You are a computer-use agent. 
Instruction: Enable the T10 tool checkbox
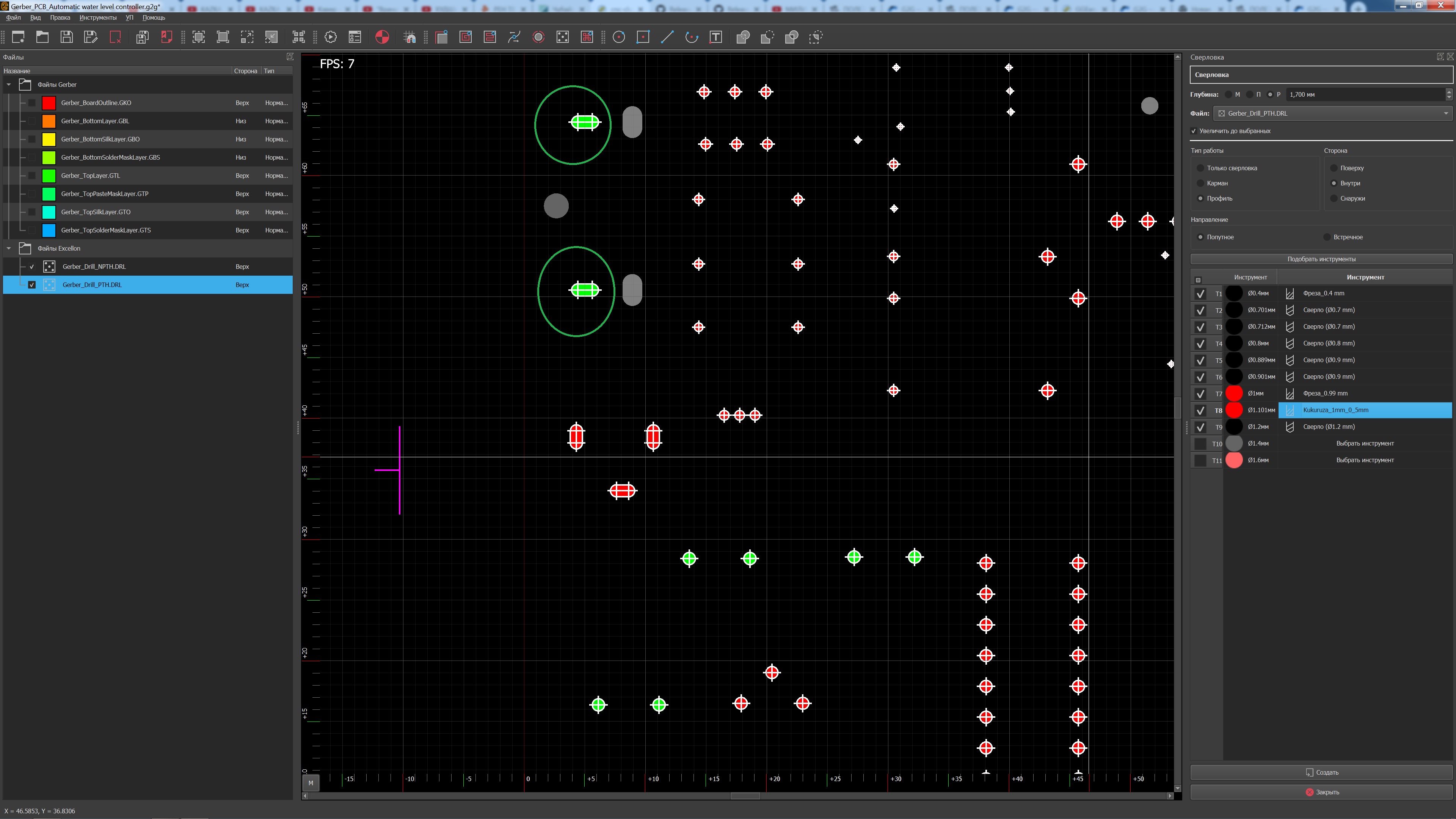point(1200,444)
